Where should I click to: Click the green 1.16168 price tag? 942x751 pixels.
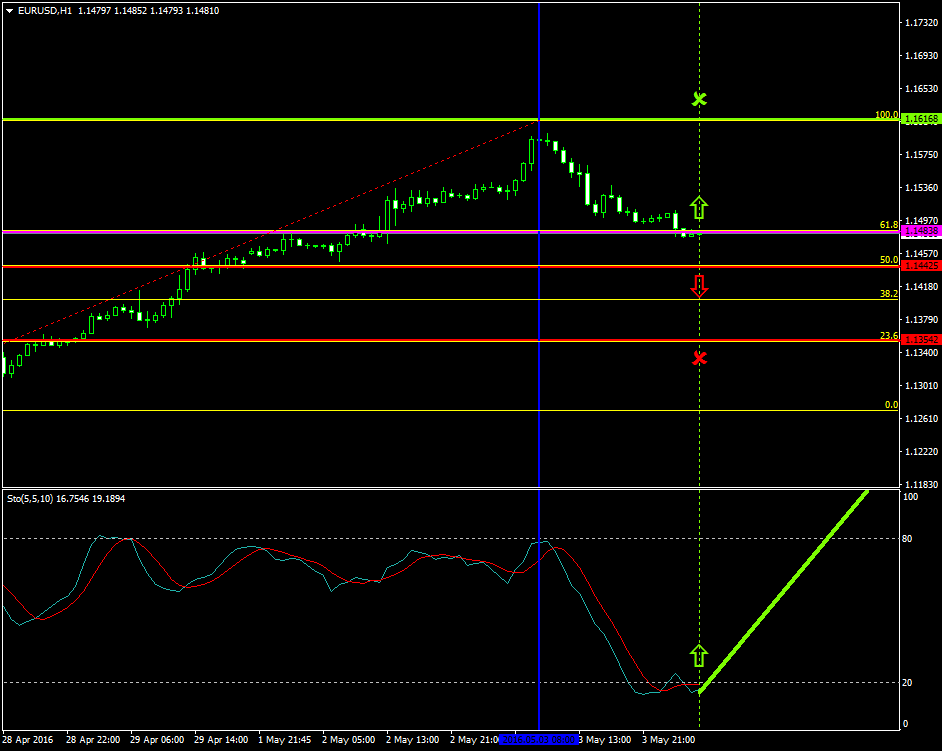pos(922,119)
